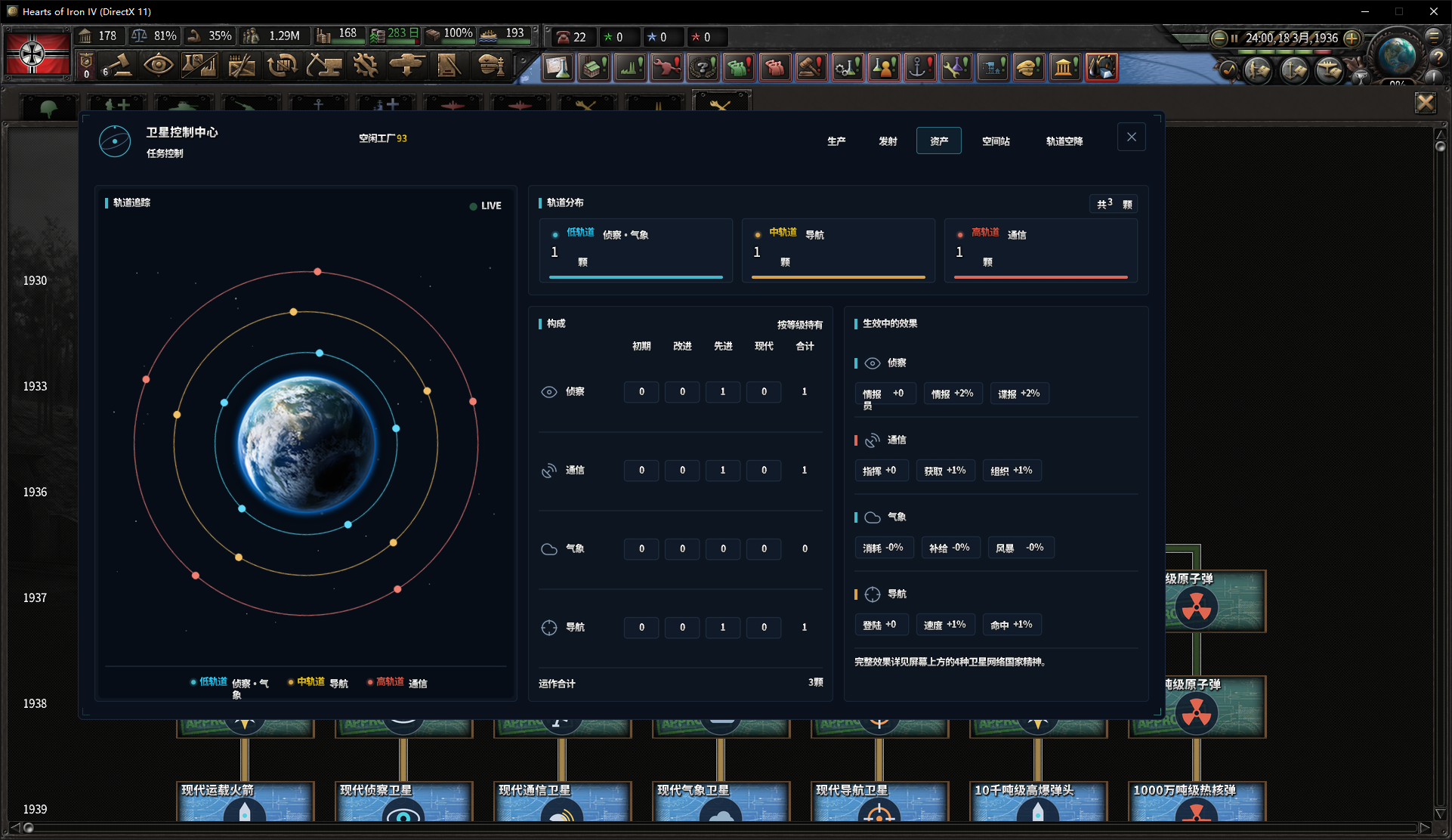Open 10千吨级高爆弹头 technology

coord(1038,801)
